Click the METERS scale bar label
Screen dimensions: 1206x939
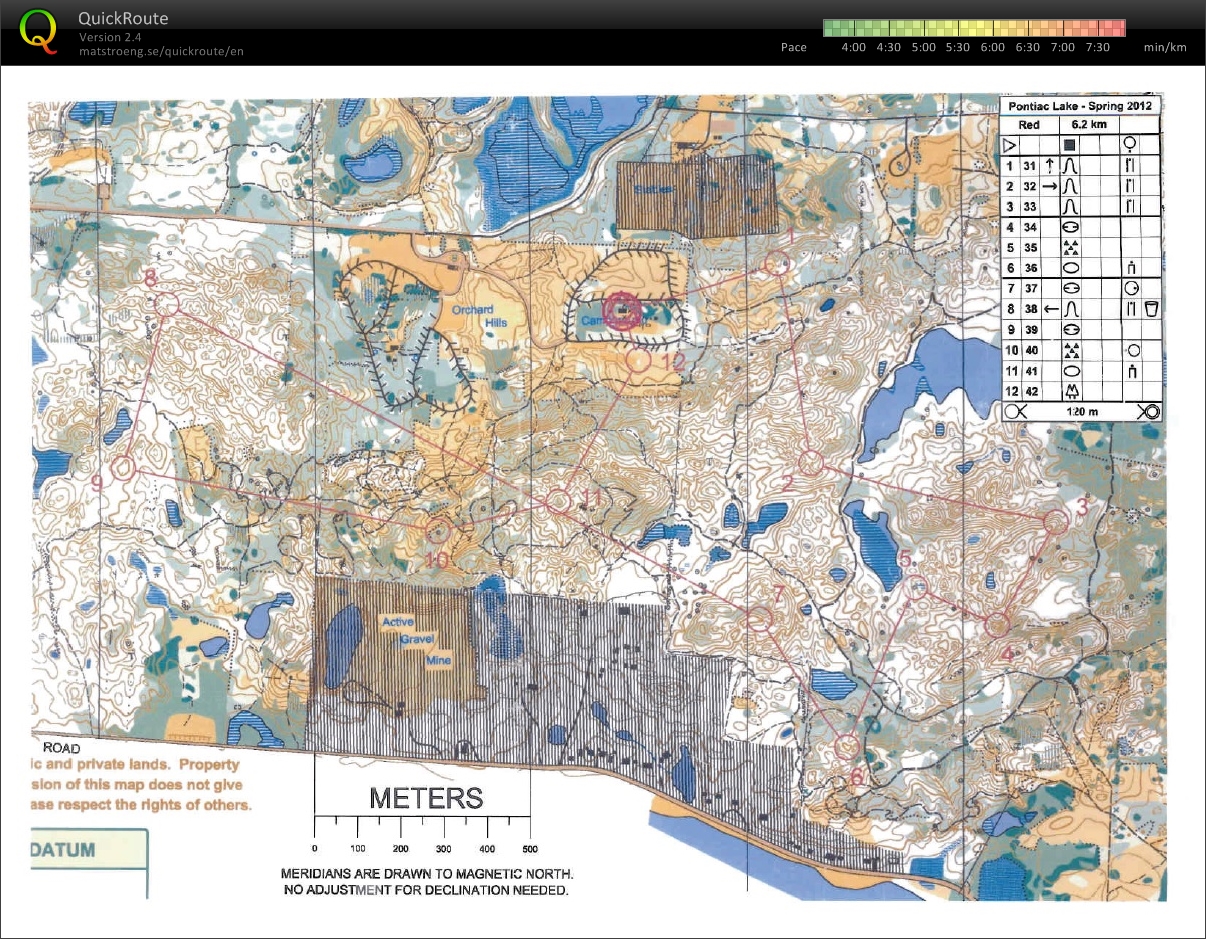(x=426, y=798)
